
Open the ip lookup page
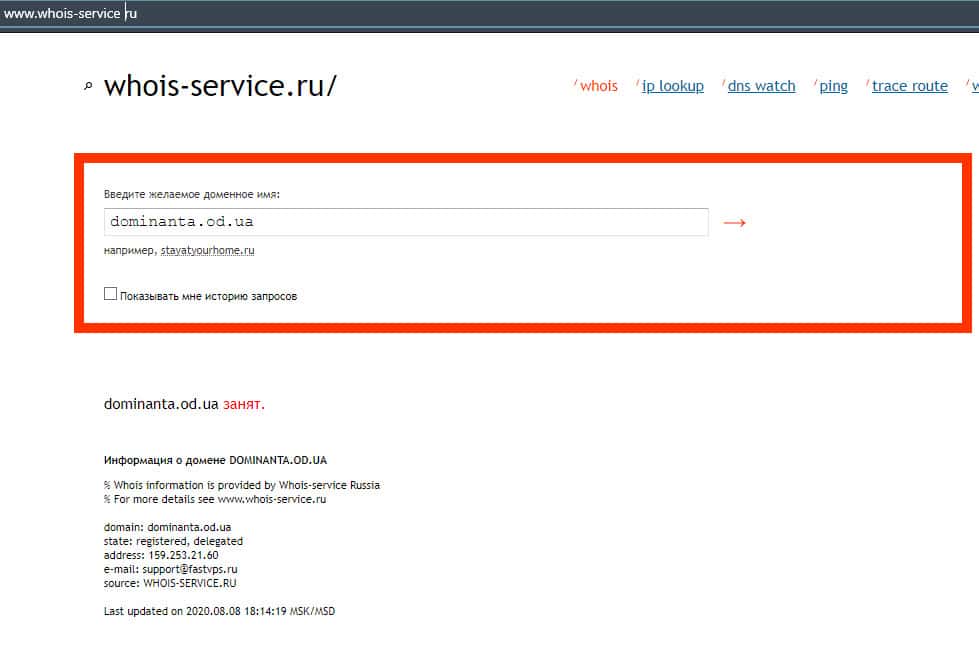(672, 86)
